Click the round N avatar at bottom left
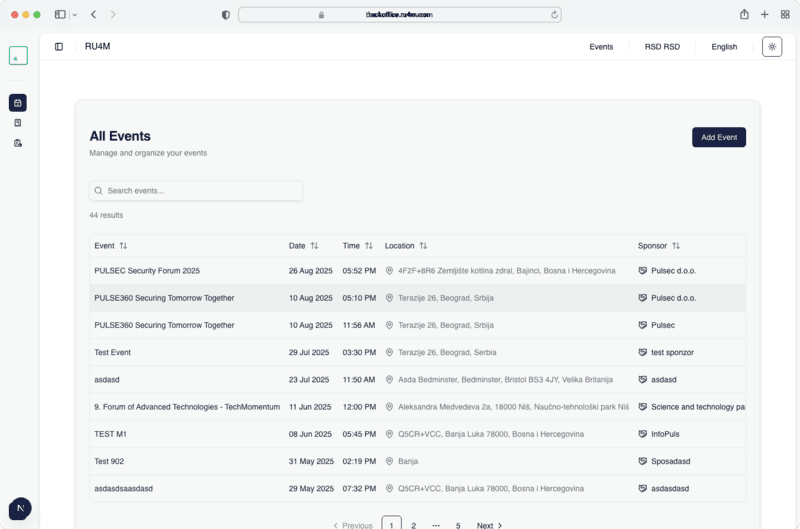 point(19,509)
